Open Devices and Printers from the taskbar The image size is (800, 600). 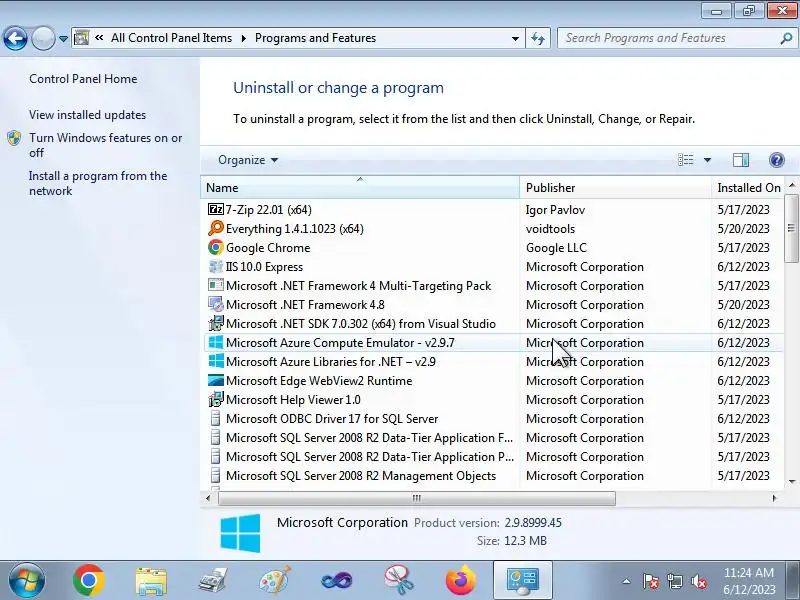click(x=212, y=581)
